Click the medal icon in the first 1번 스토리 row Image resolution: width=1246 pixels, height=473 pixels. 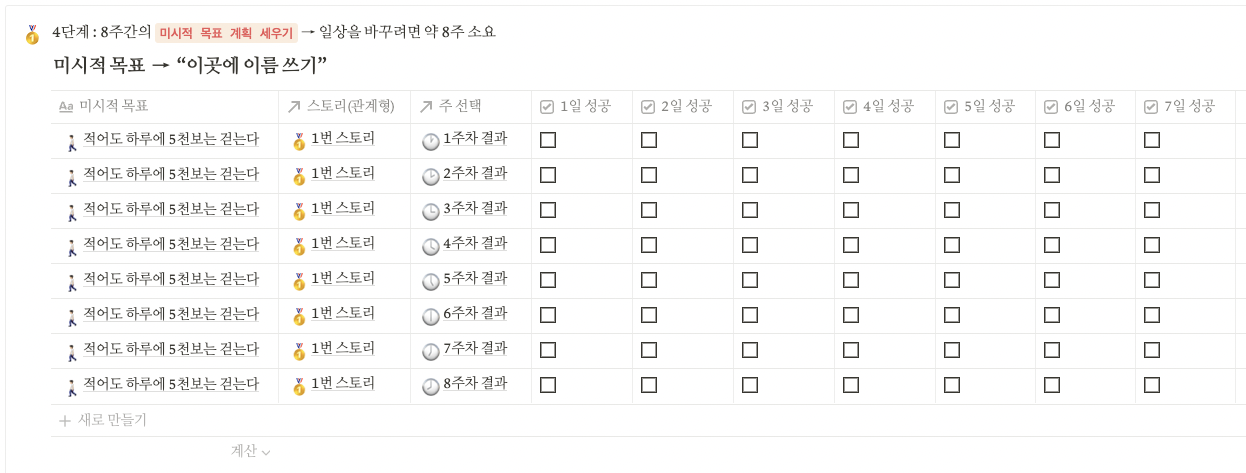[x=299, y=142]
